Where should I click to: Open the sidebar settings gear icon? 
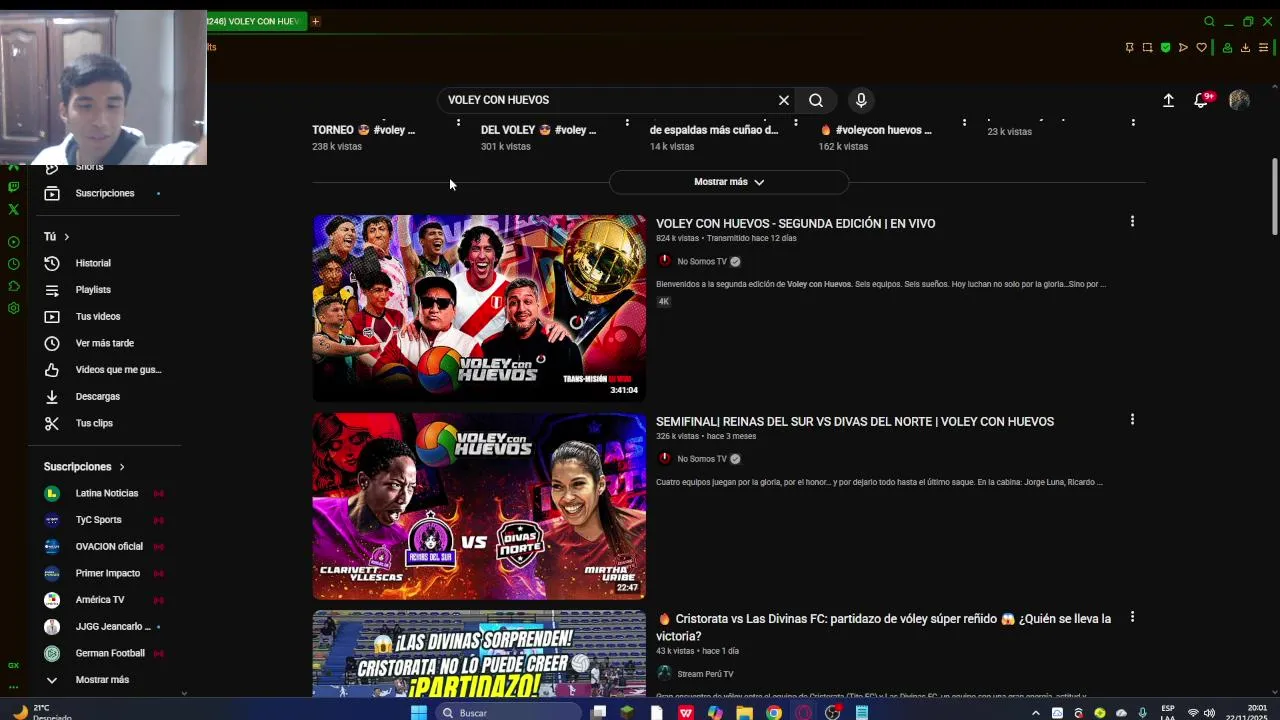[x=13, y=308]
